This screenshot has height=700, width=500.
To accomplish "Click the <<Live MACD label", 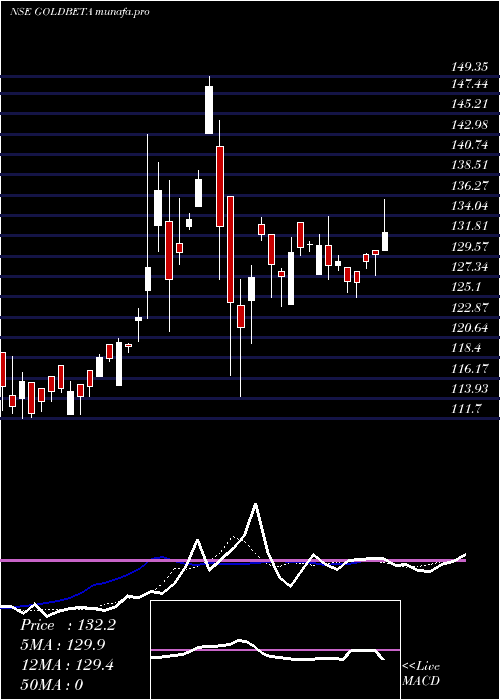I will click(421, 674).
